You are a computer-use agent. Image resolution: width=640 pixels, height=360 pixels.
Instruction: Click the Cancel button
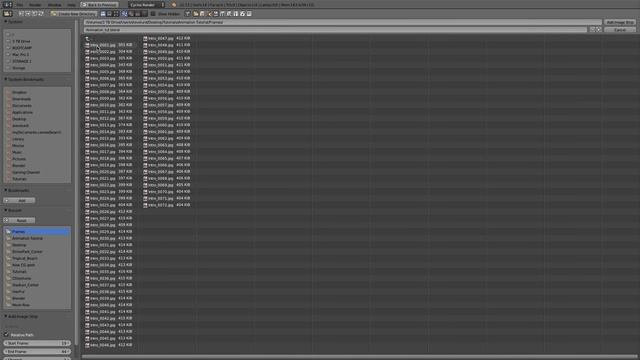click(x=620, y=30)
